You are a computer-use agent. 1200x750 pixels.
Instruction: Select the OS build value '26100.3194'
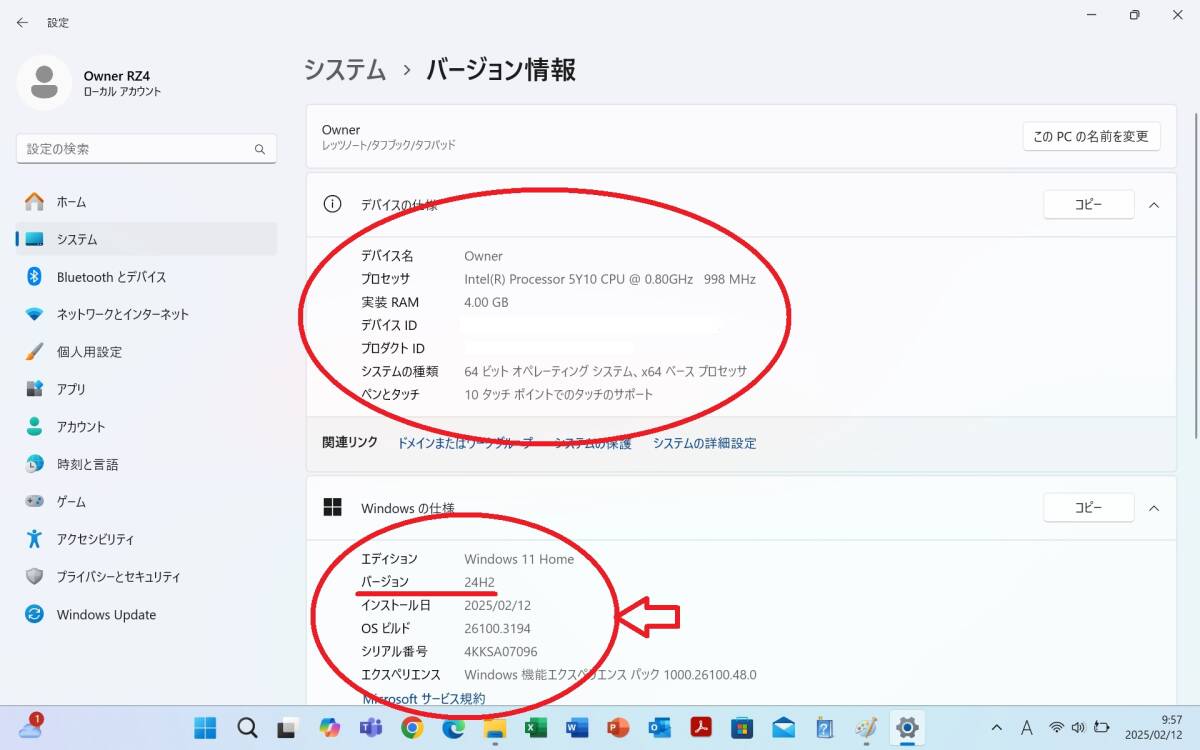click(498, 629)
